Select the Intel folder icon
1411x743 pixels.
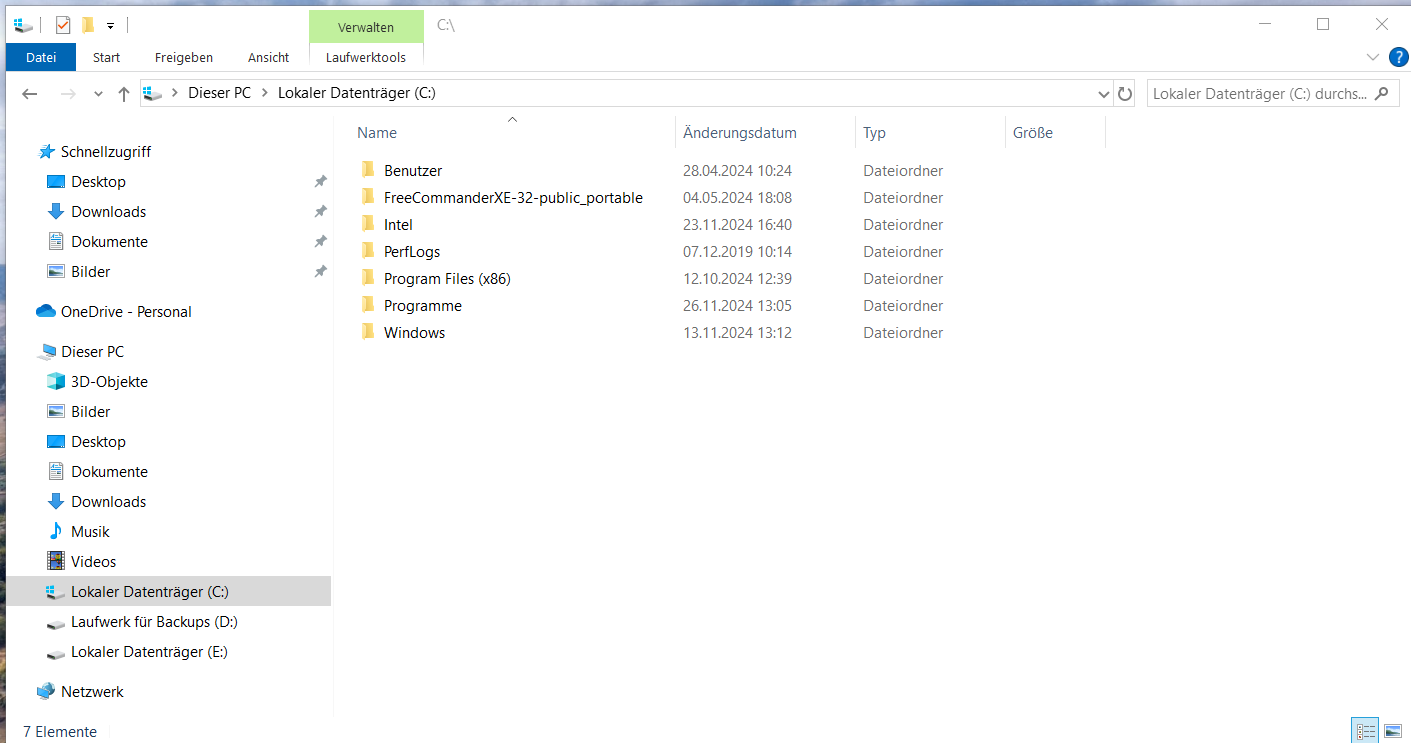point(367,224)
